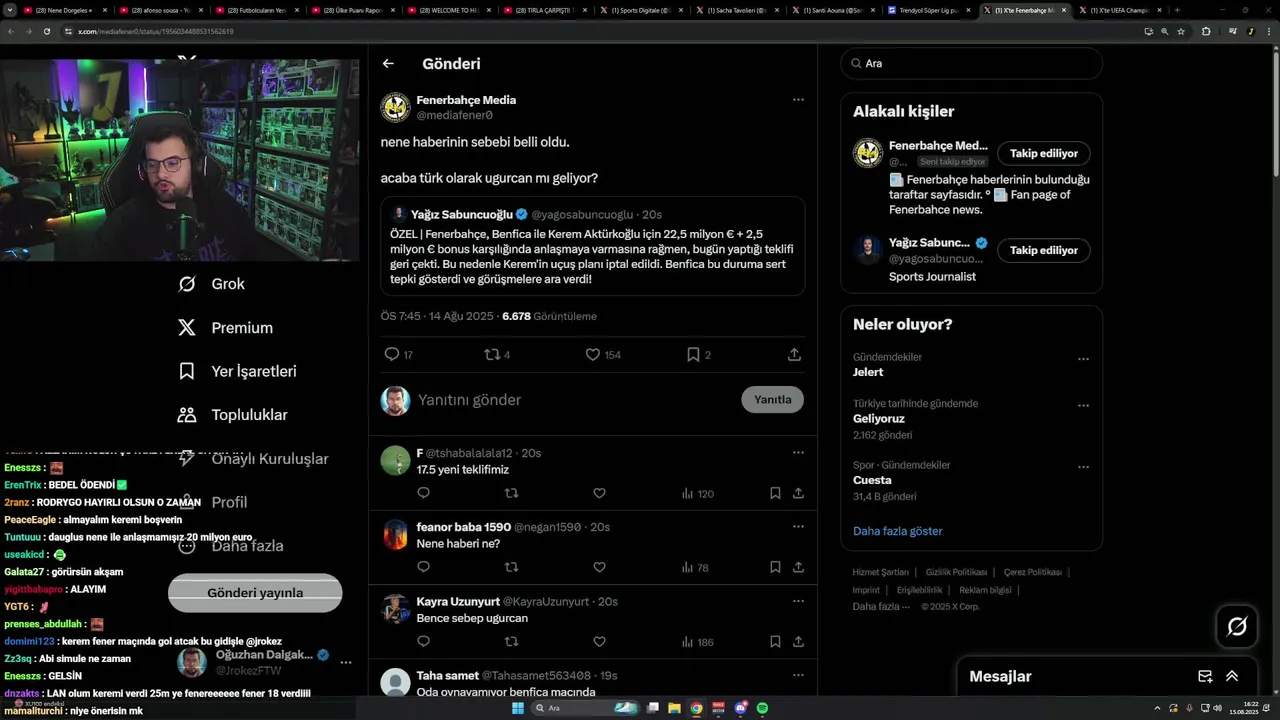This screenshot has width=1280, height=720.
Task: Open view count on main post
Action: 549,316
